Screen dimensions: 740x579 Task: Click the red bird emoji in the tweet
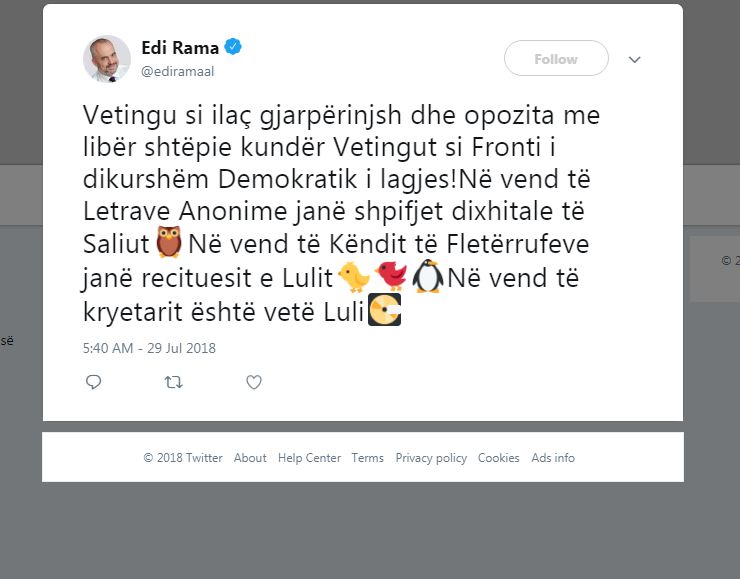click(x=391, y=276)
